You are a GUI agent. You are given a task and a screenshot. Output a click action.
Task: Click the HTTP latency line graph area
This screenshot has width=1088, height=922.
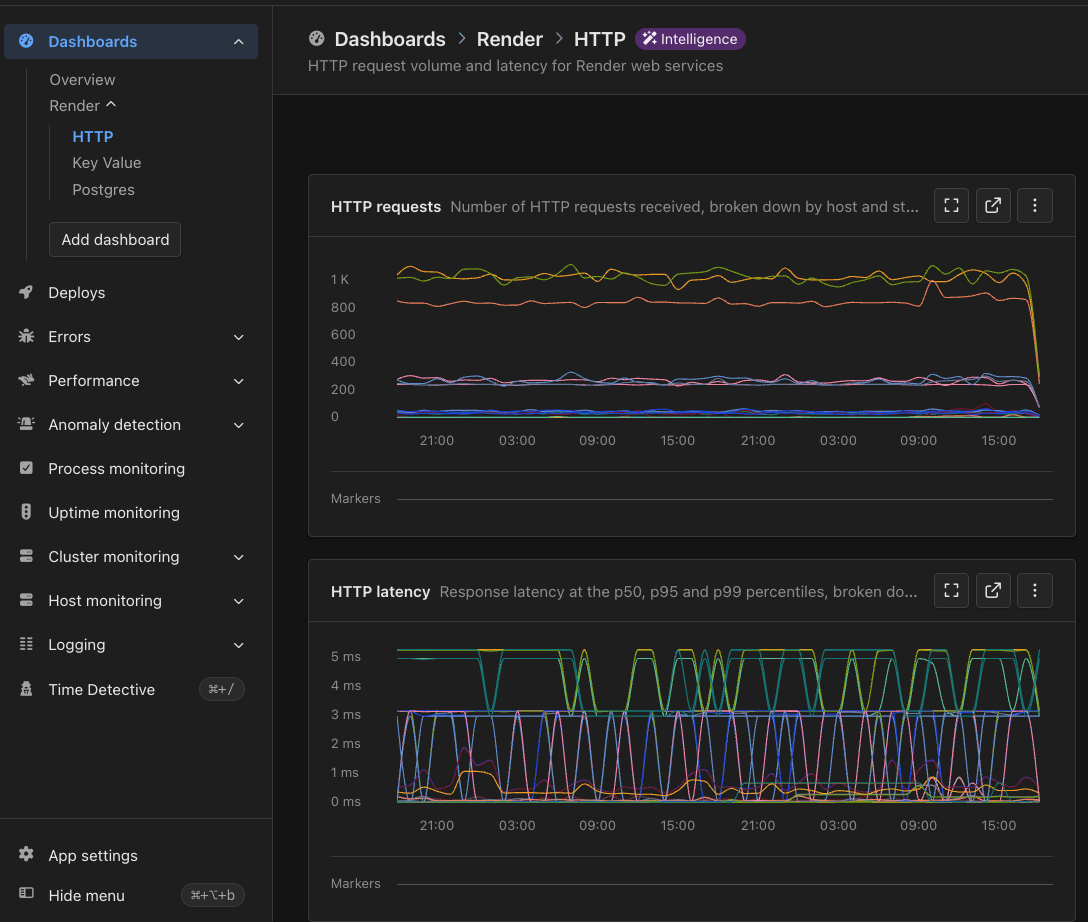(x=718, y=726)
